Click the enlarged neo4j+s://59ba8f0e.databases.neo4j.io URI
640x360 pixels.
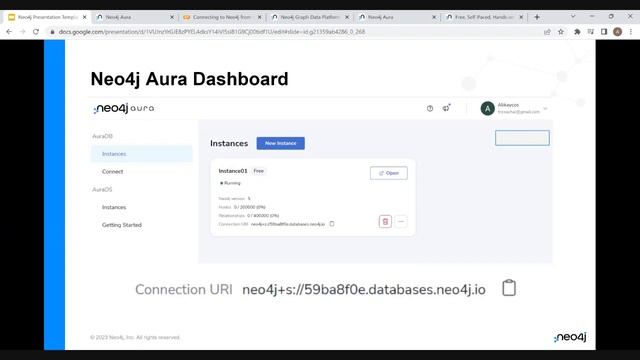364,289
